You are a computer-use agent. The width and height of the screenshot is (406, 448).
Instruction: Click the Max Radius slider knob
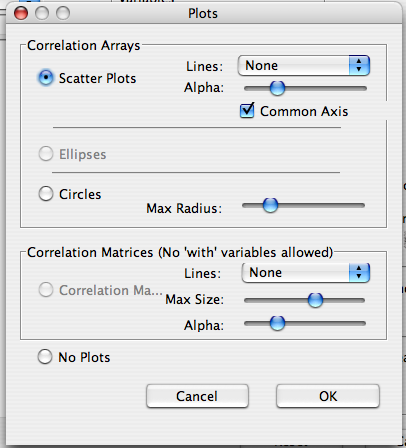(x=270, y=205)
